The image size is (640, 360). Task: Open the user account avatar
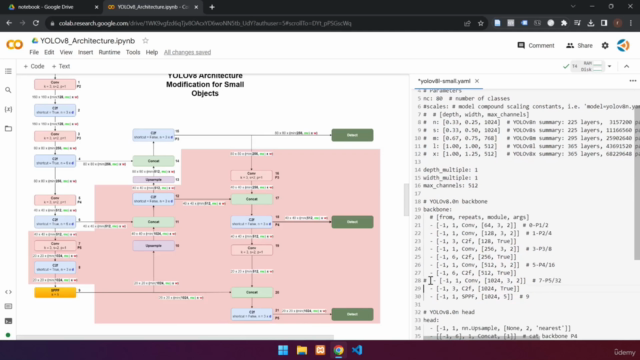coord(623,45)
